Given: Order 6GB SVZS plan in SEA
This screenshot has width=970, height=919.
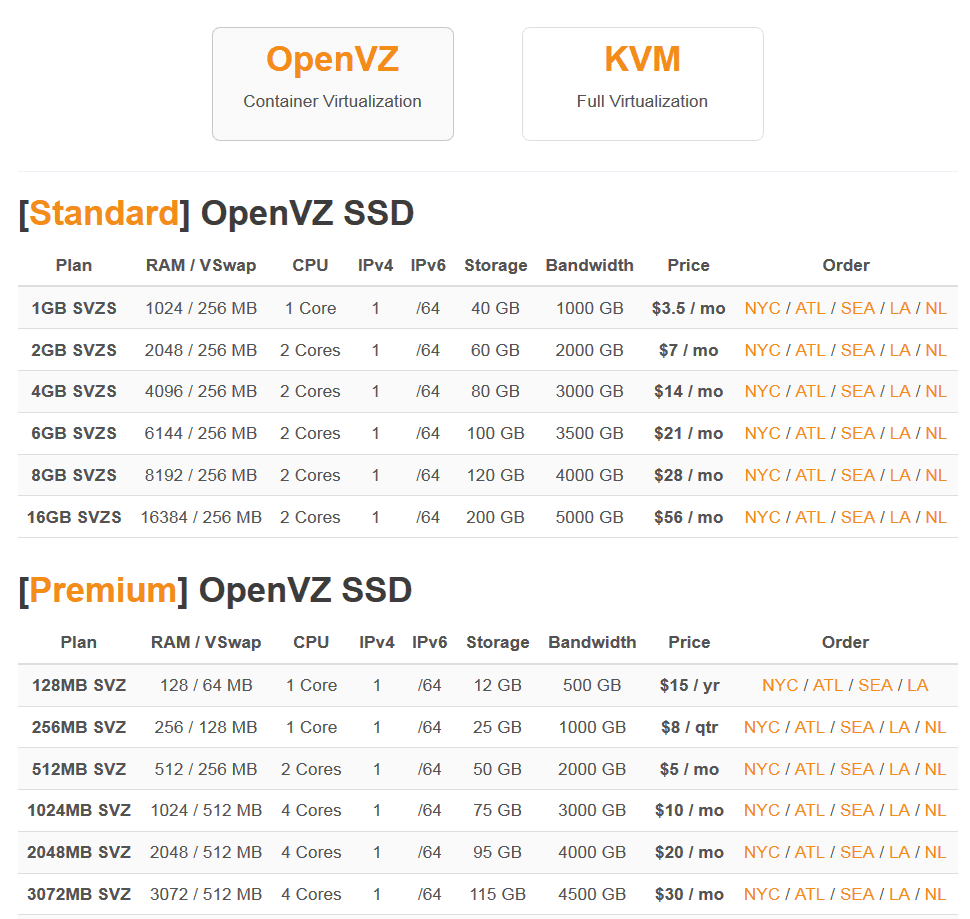Looking at the screenshot, I should [x=857, y=434].
